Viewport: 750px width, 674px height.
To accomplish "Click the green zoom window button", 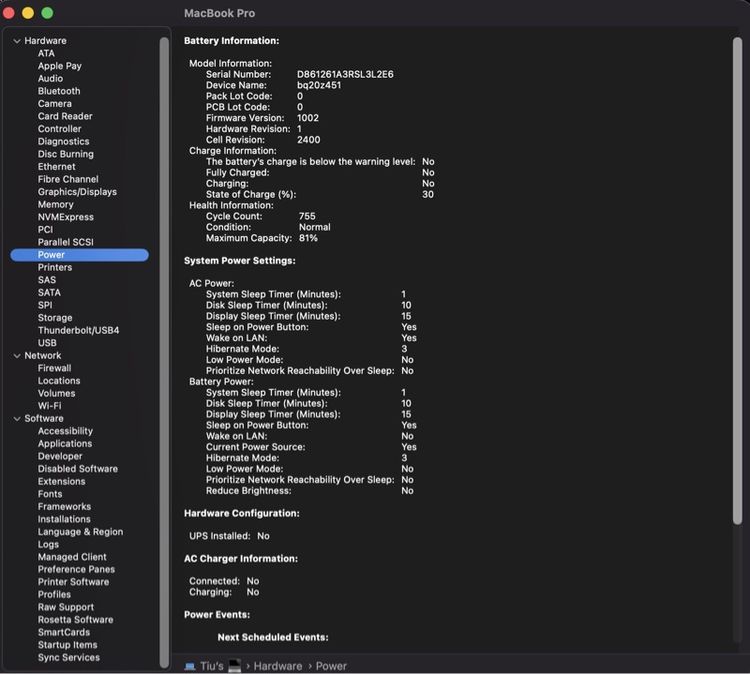I will [x=47, y=13].
